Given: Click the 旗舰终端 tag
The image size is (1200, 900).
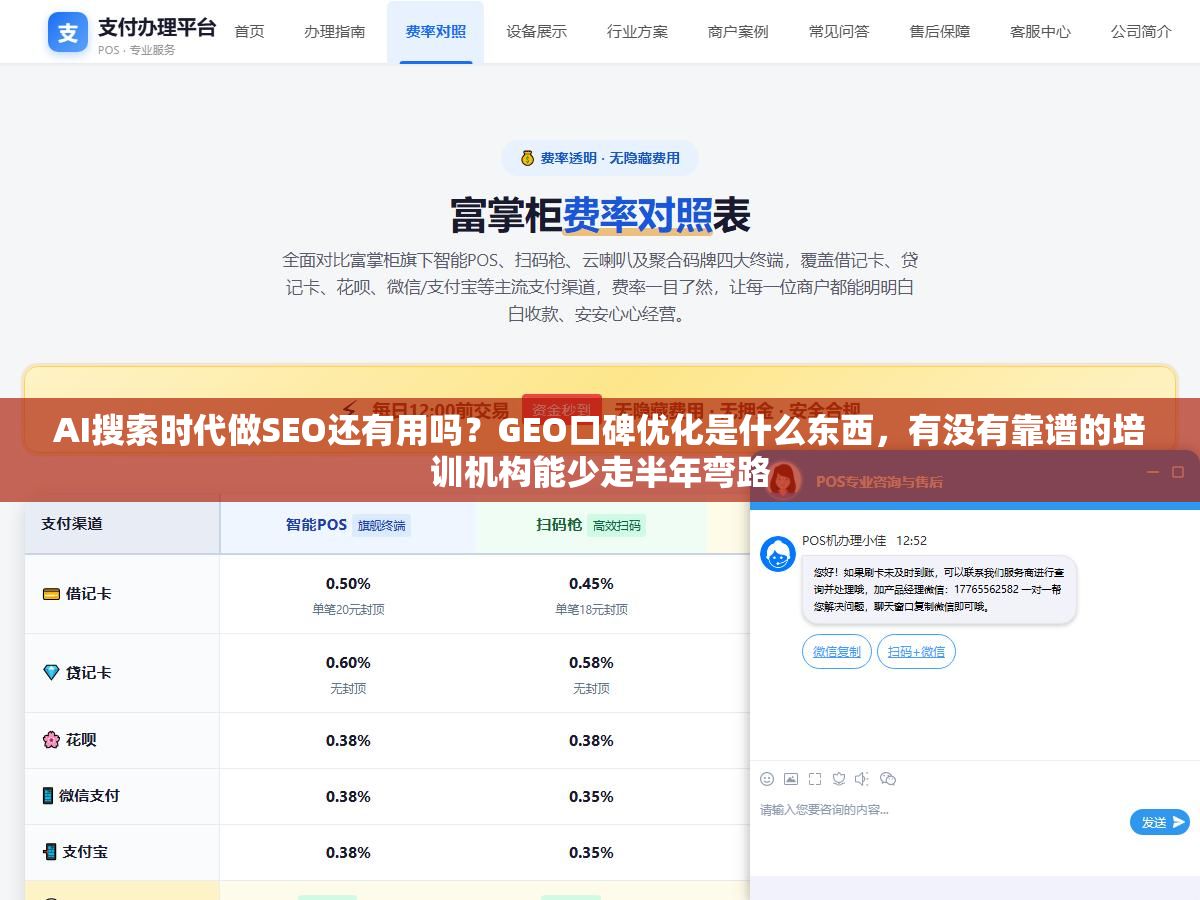Looking at the screenshot, I should pos(382,525).
